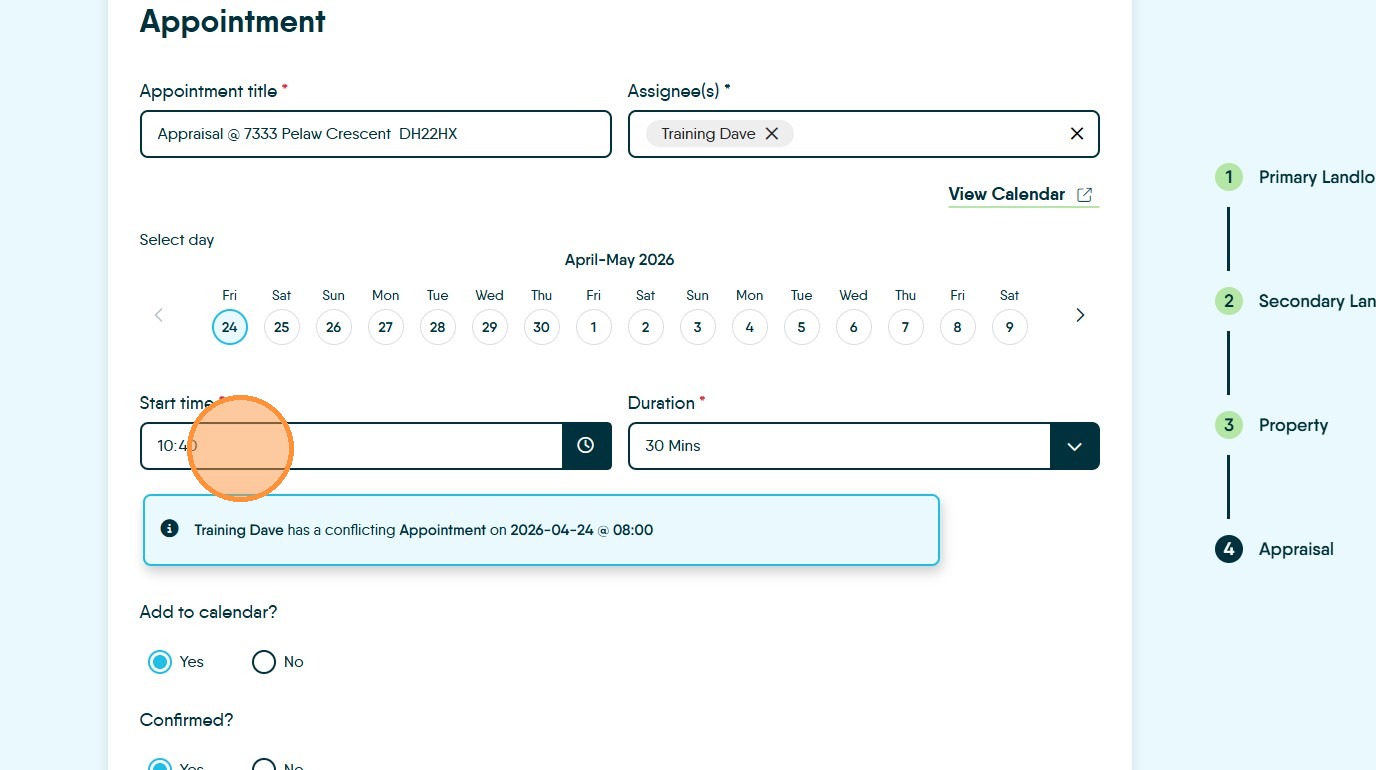Image resolution: width=1376 pixels, height=770 pixels.
Task: Remove Training Dave assignee chip
Action: [772, 134]
